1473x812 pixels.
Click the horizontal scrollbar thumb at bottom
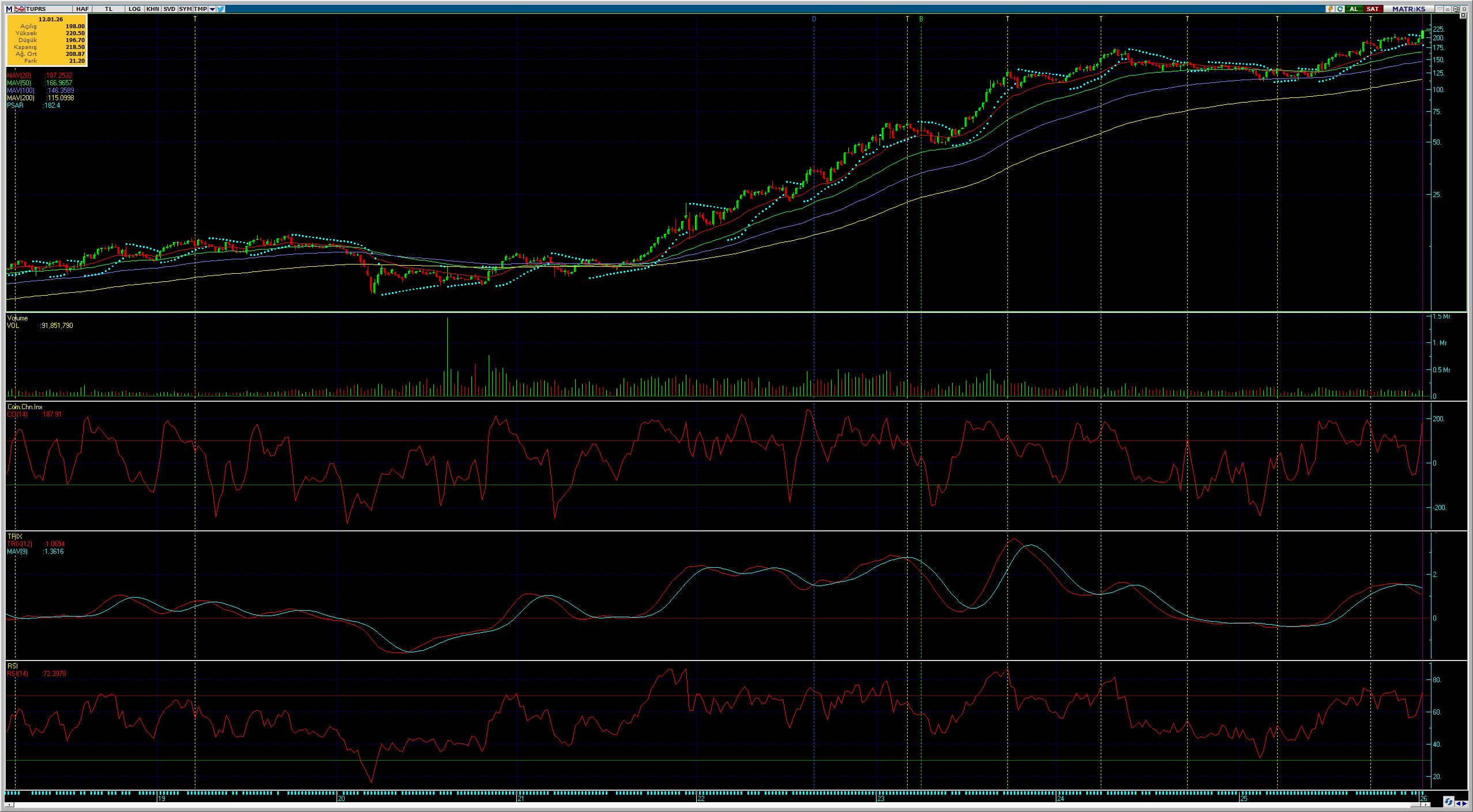pos(1415,805)
